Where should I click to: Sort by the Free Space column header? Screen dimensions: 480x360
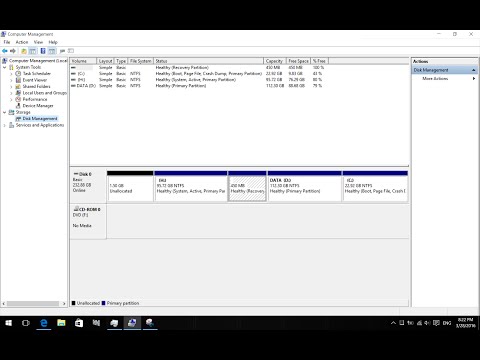coord(298,61)
